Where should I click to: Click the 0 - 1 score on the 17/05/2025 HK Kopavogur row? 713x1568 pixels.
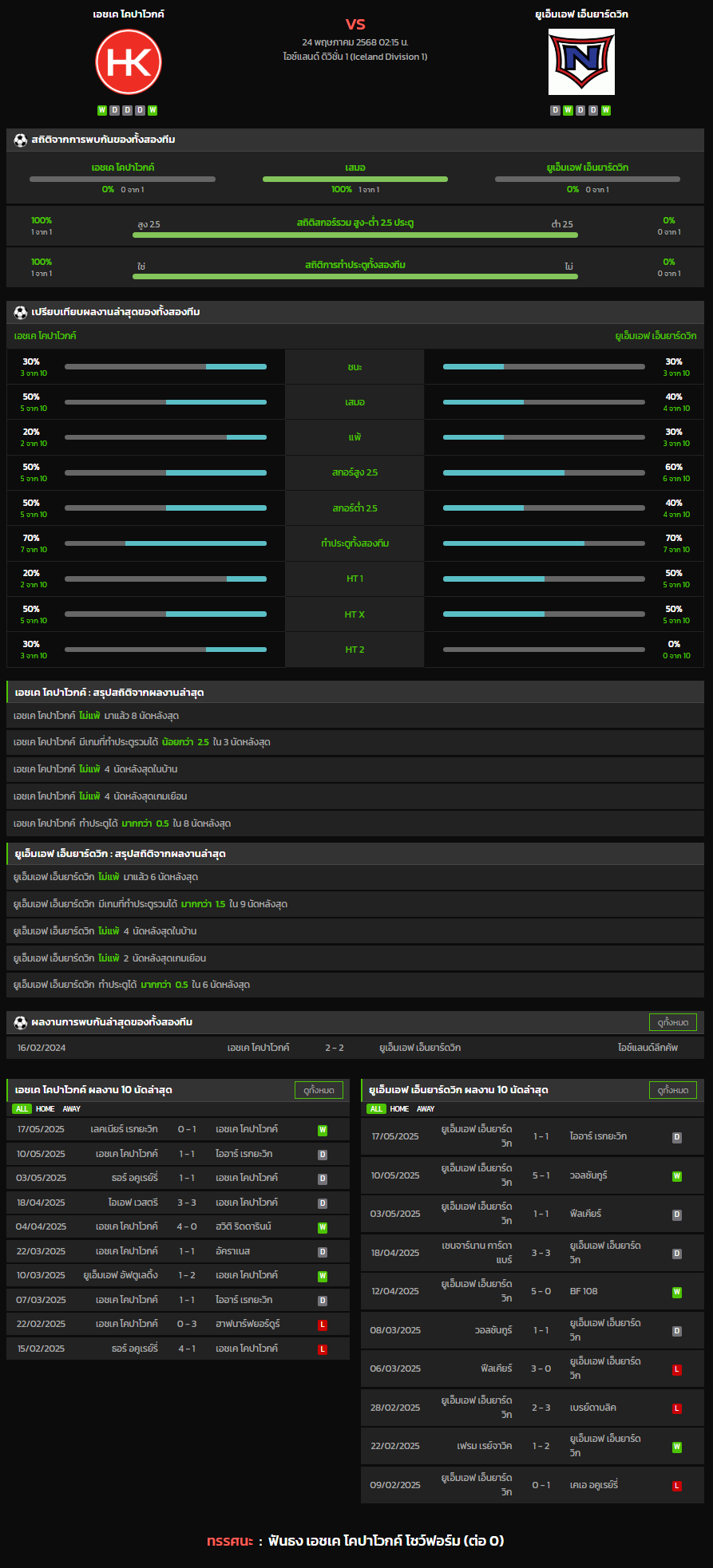pos(187,1130)
